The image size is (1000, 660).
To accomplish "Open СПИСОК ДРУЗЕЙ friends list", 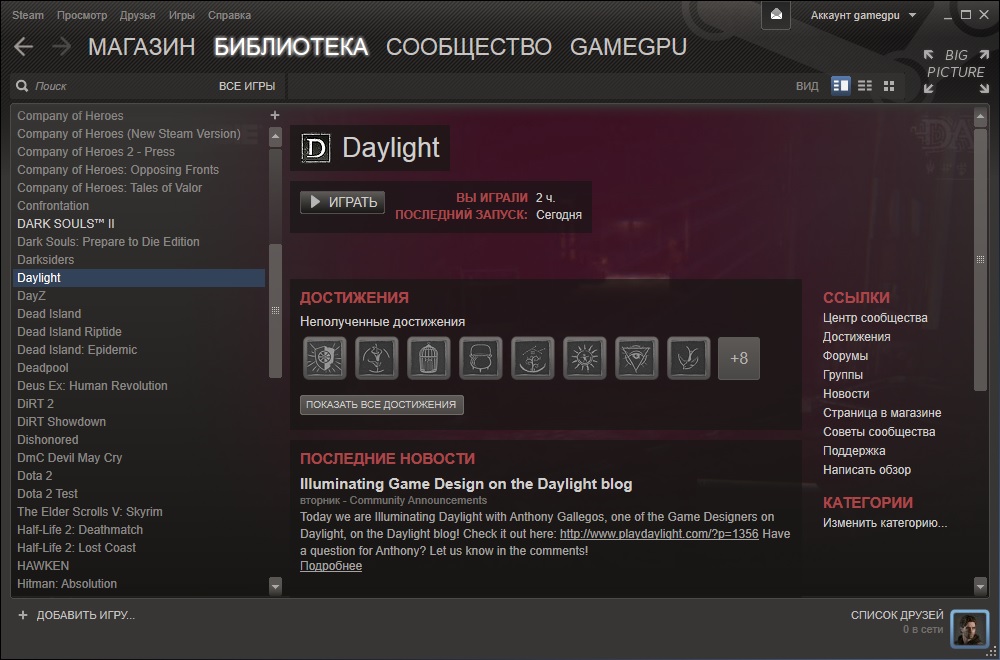I will pyautogui.click(x=897, y=615).
